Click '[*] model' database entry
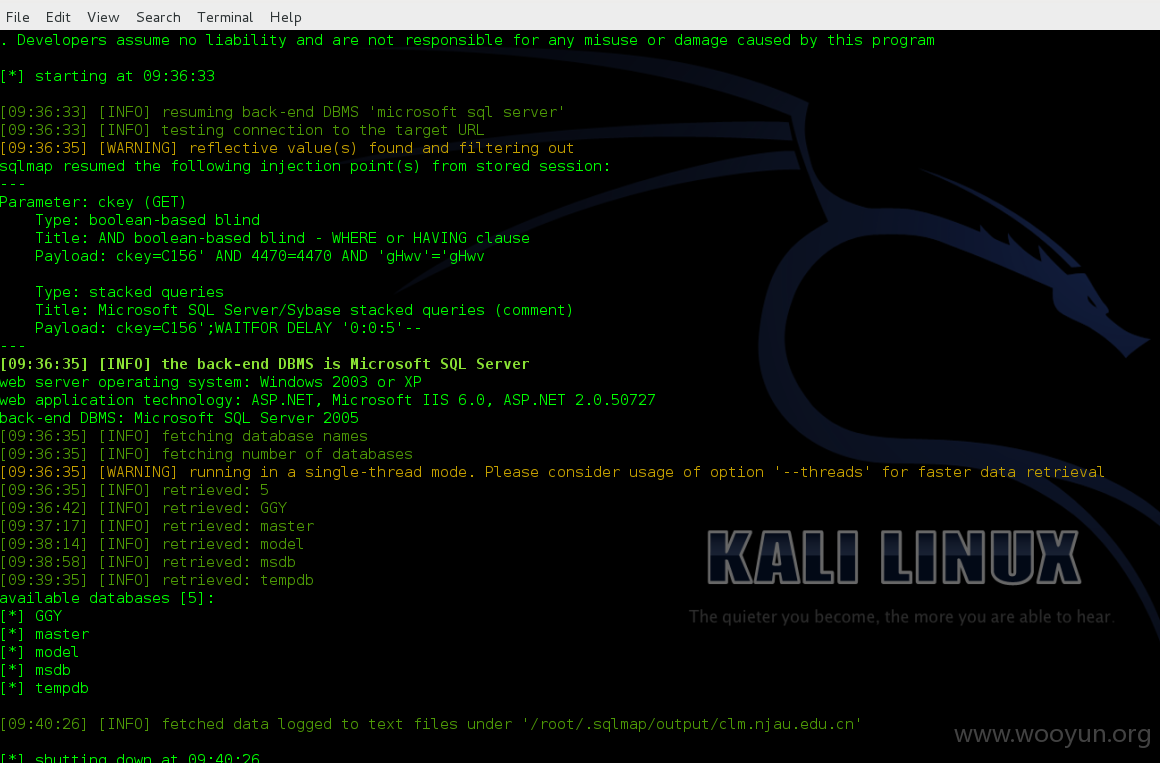Viewport: 1160px width, 763px height. (39, 652)
